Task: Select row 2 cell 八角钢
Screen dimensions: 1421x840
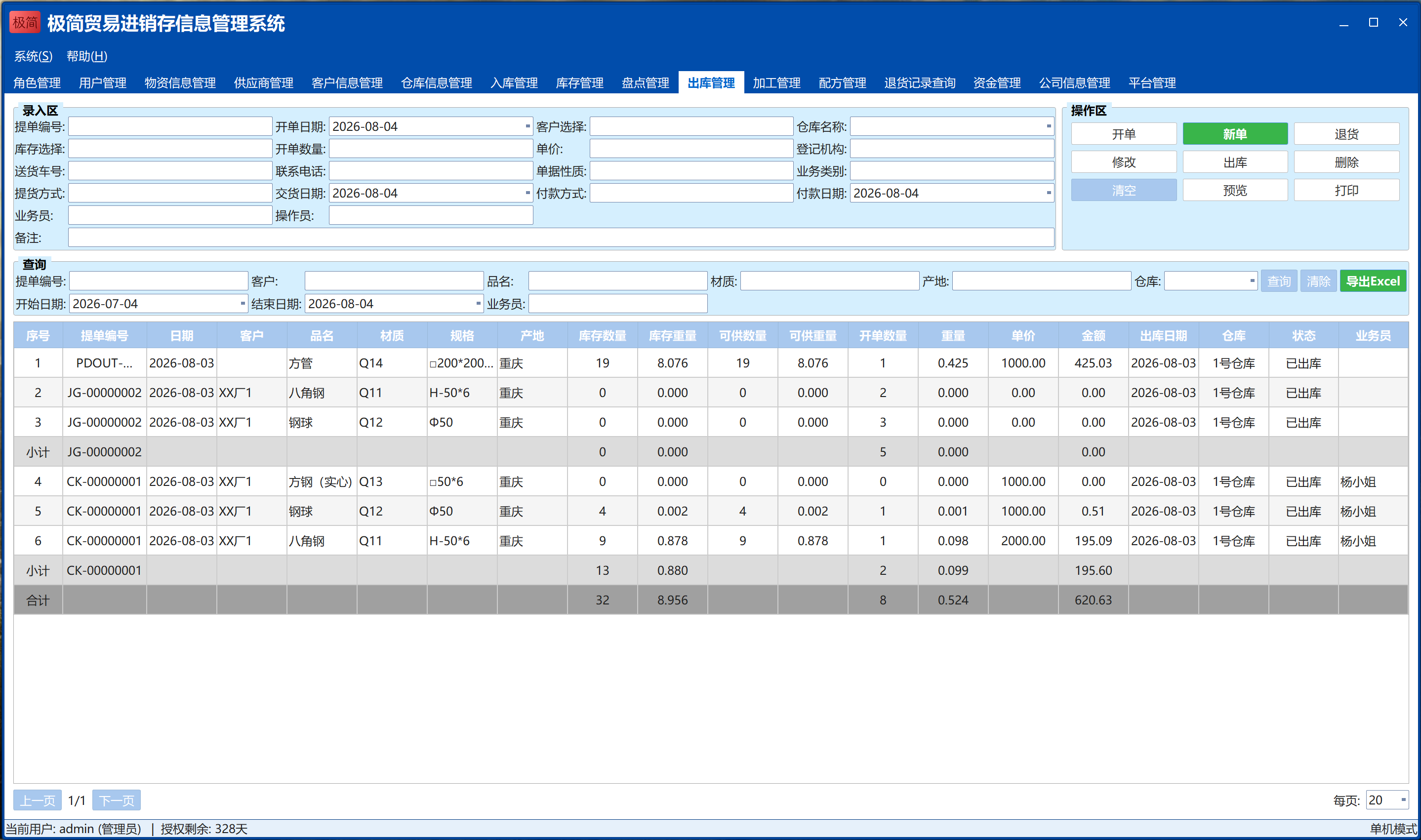Action: coord(322,393)
